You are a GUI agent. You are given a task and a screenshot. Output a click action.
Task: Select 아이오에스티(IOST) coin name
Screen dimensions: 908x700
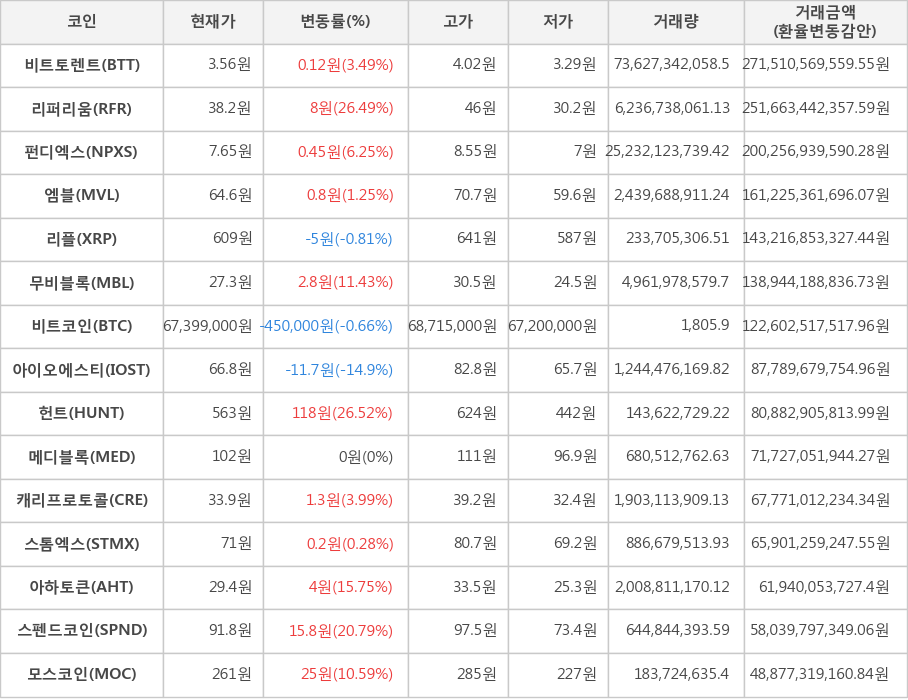click(x=82, y=370)
